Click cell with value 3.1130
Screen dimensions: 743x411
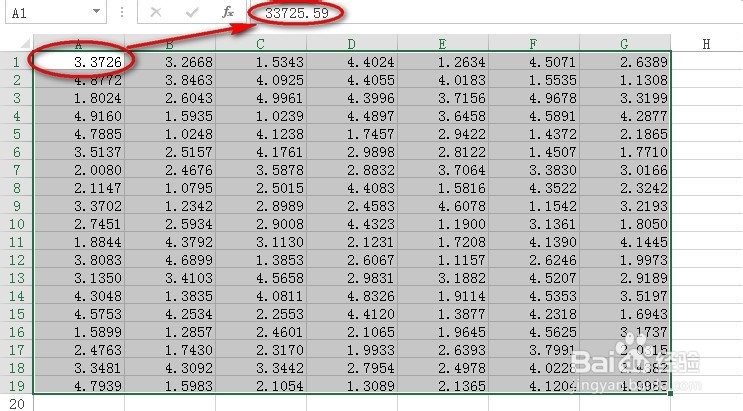point(261,242)
